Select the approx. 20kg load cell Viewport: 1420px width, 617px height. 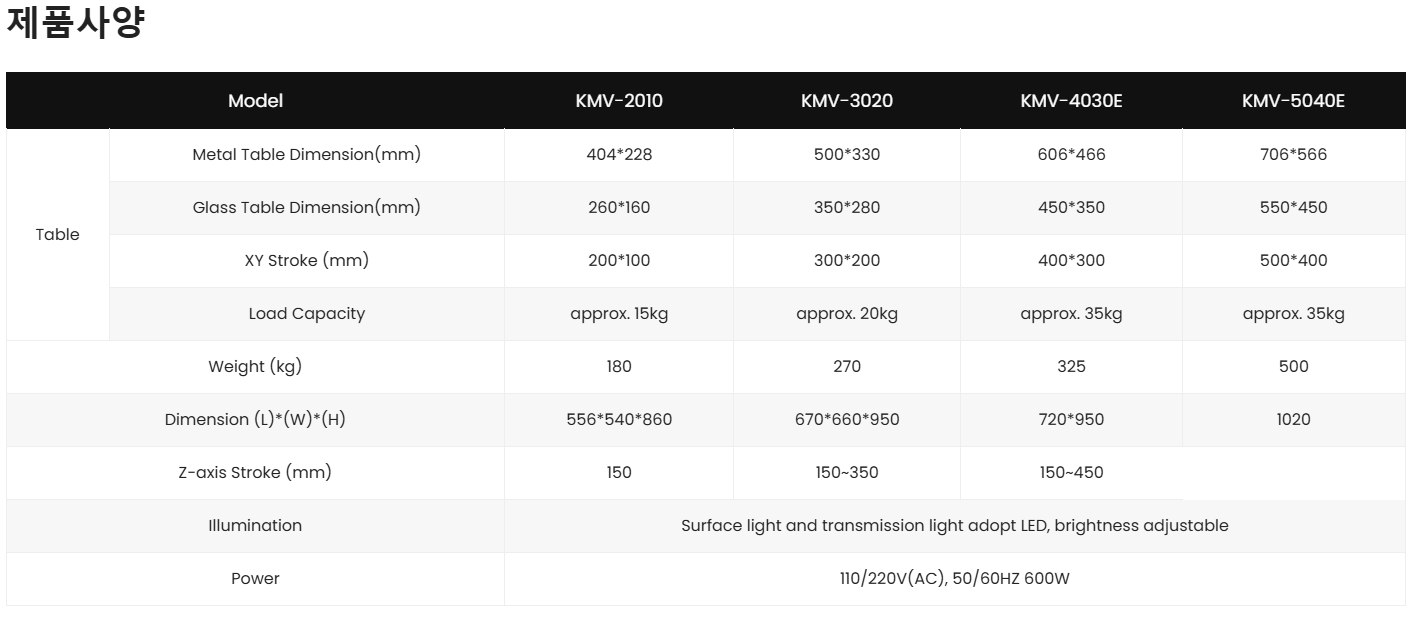click(x=847, y=314)
